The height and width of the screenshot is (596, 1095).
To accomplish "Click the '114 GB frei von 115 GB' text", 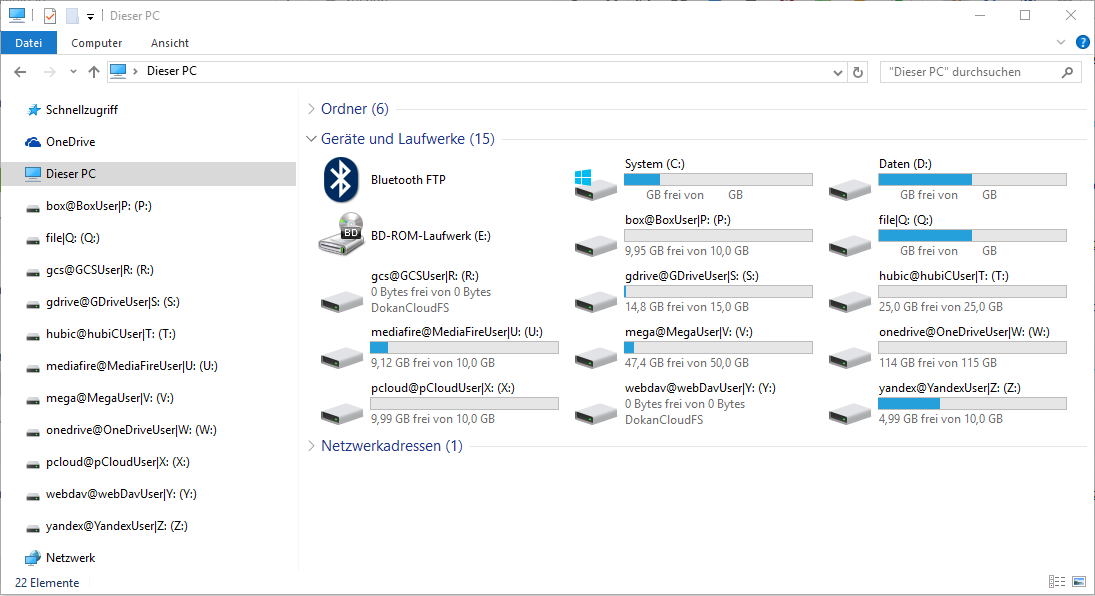I will pos(938,363).
